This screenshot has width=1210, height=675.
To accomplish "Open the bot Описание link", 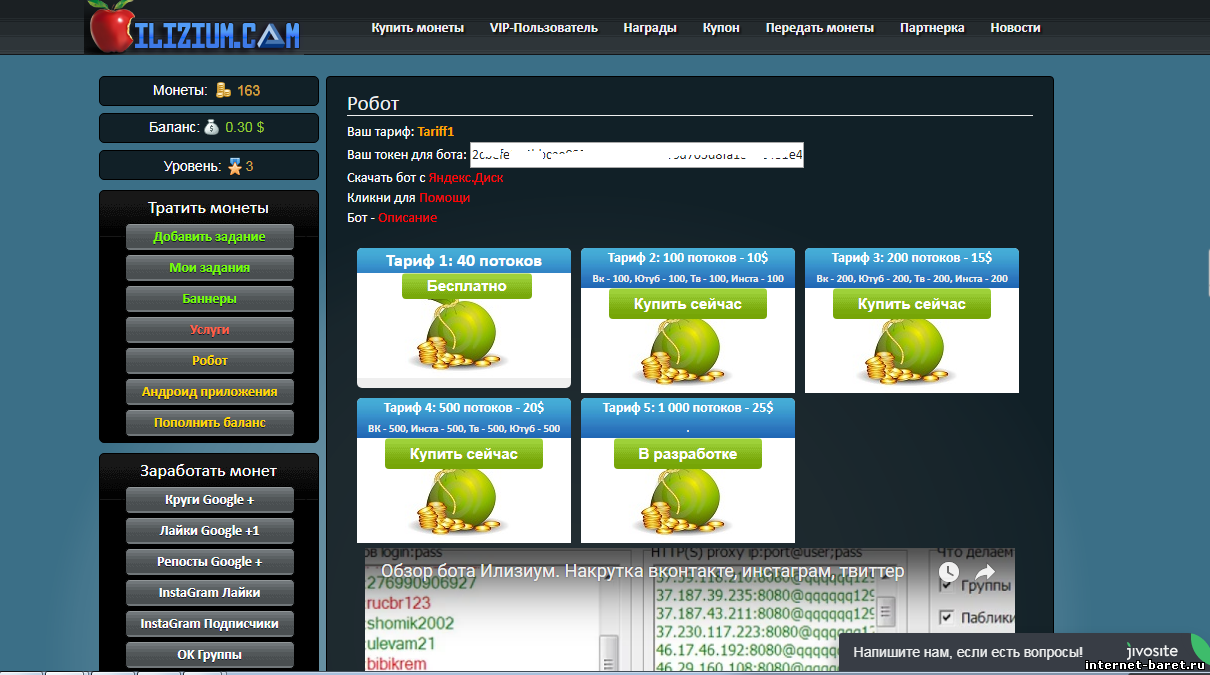I will [x=408, y=218].
